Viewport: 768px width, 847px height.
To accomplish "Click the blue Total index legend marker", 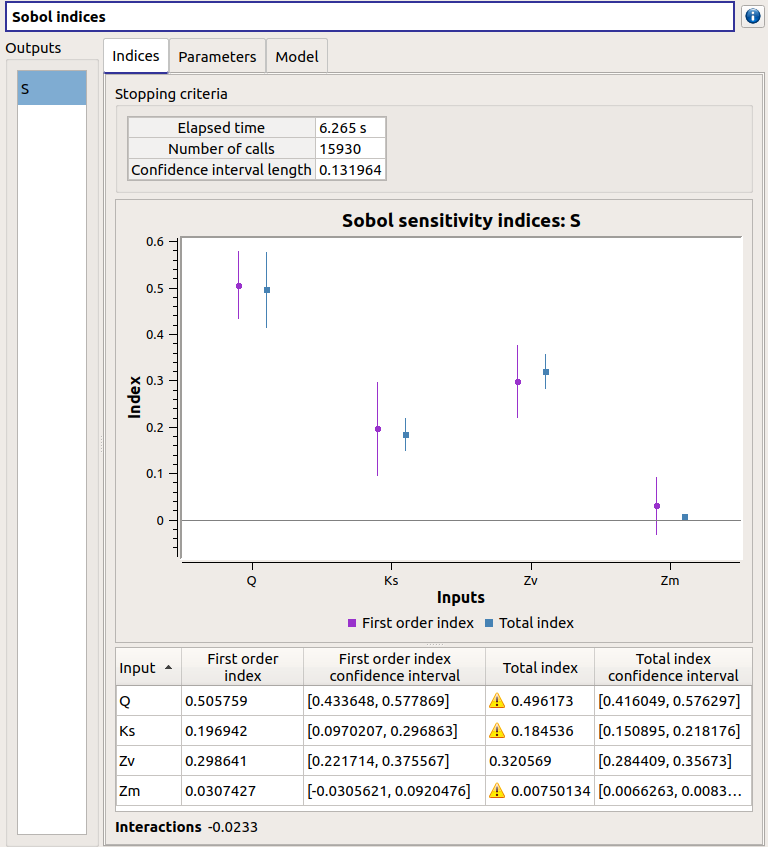I will 489,623.
